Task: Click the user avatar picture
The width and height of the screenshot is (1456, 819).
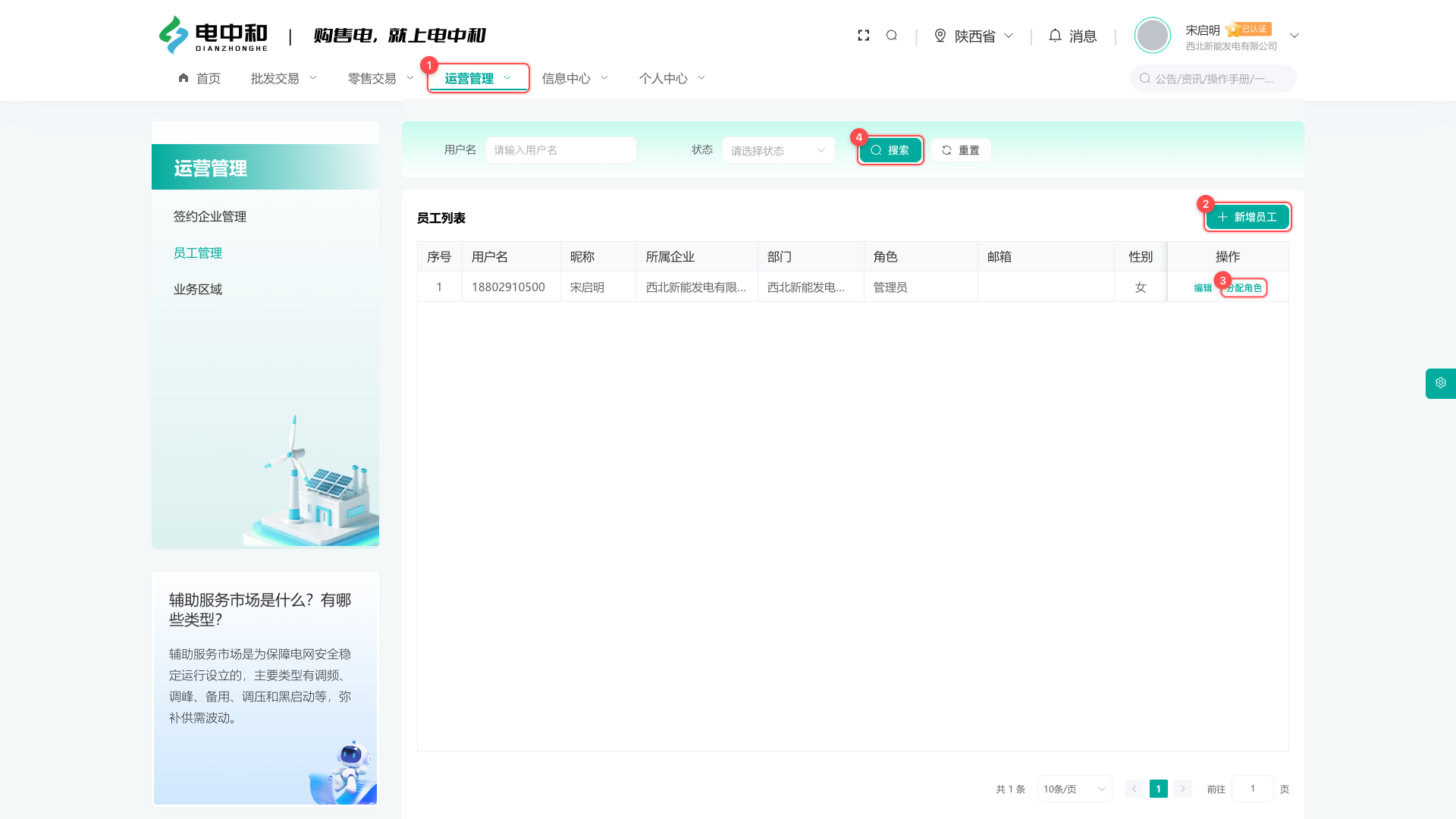Action: (1152, 36)
